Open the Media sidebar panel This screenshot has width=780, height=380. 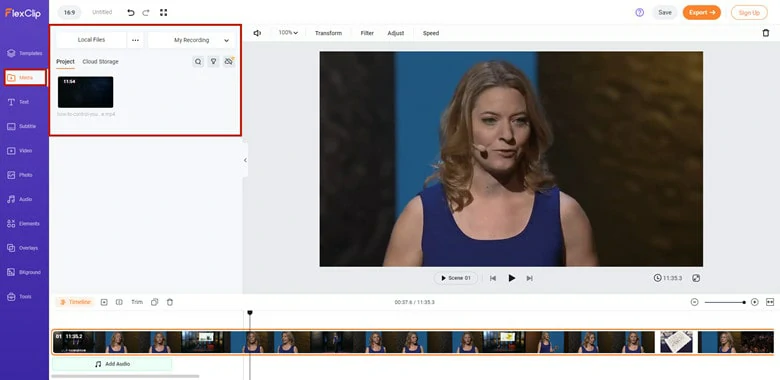click(x=25, y=78)
